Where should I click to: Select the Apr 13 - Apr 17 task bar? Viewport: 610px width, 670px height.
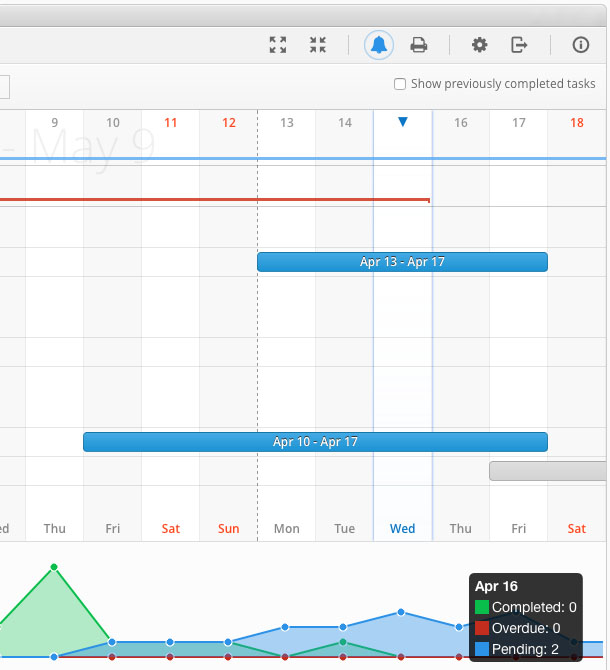(x=402, y=262)
